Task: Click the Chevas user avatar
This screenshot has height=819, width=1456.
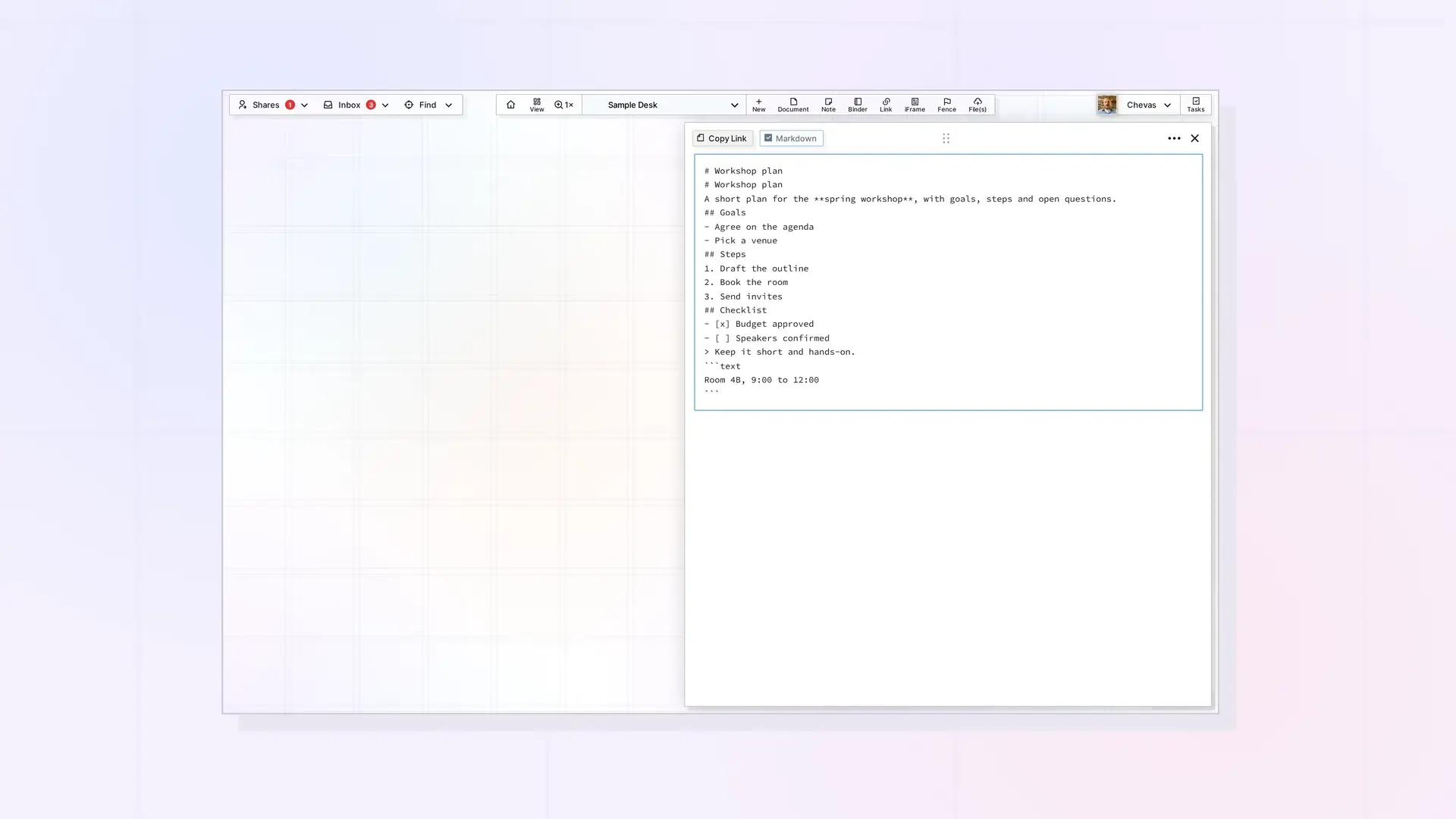Action: point(1106,105)
